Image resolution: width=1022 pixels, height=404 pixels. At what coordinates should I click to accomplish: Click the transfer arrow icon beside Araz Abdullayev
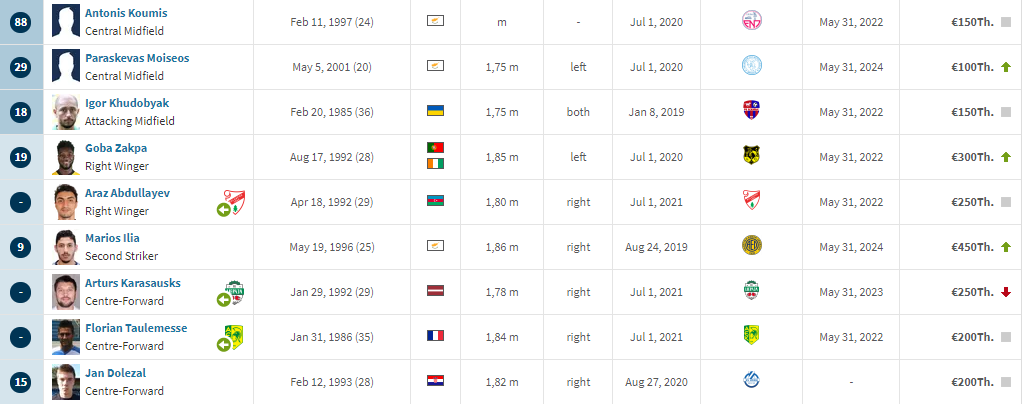224,210
